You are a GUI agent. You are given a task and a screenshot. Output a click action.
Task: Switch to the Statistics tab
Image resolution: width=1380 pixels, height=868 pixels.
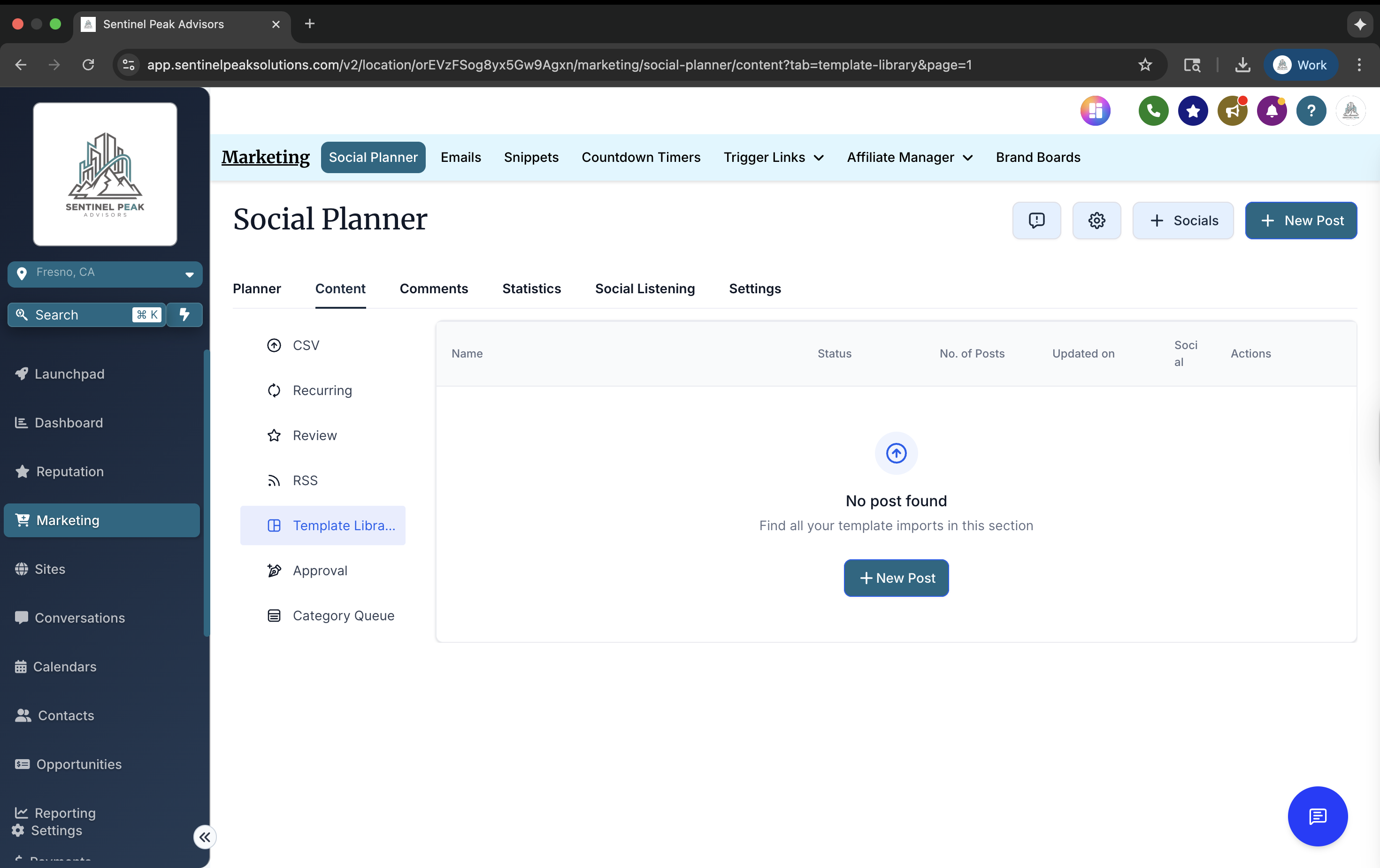(531, 289)
